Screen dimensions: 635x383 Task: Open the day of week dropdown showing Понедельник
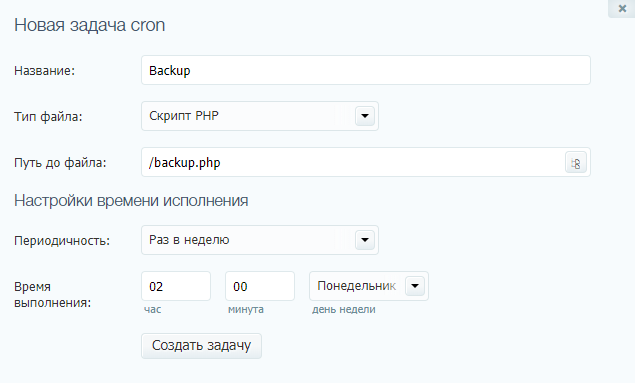[x=369, y=286]
